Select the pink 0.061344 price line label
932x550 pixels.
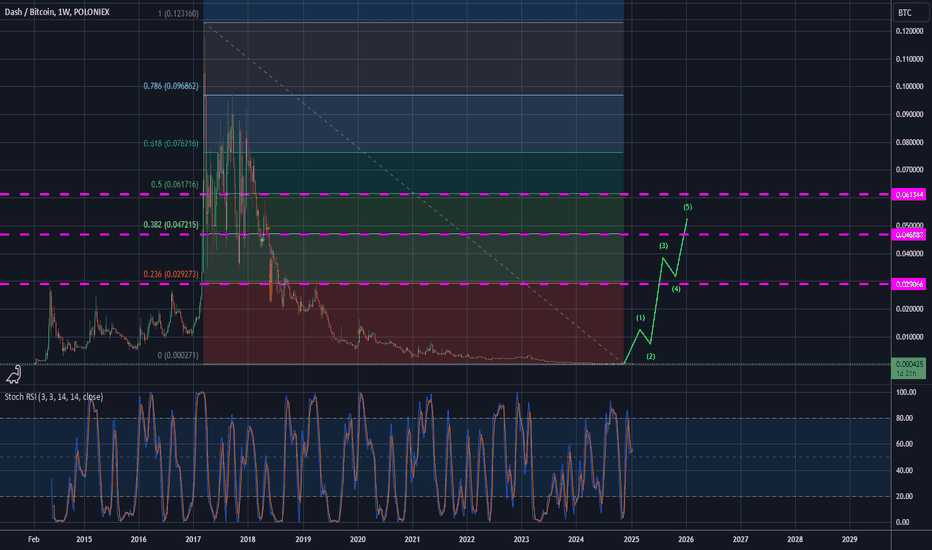[909, 195]
